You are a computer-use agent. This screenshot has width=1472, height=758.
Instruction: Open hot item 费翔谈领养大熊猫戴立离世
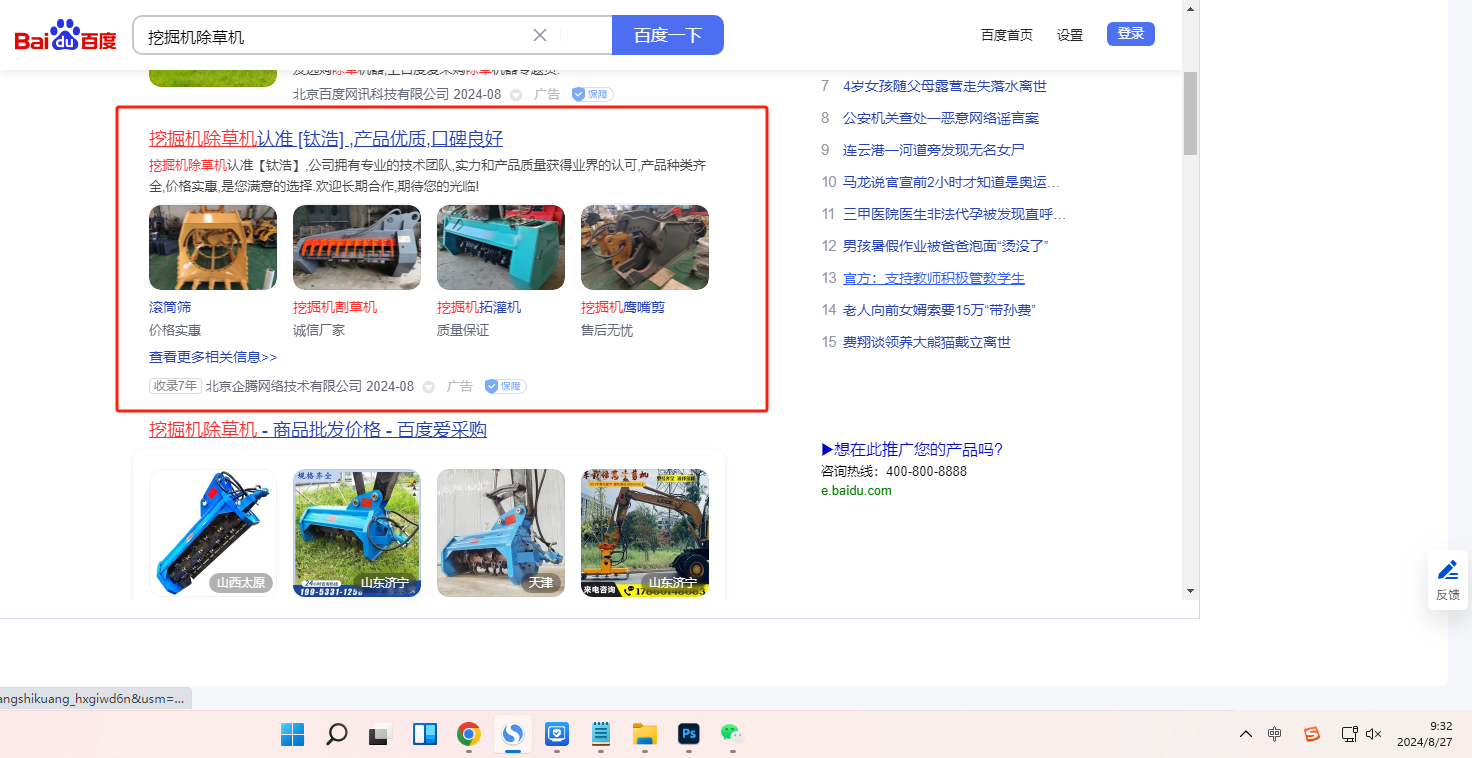(927, 342)
